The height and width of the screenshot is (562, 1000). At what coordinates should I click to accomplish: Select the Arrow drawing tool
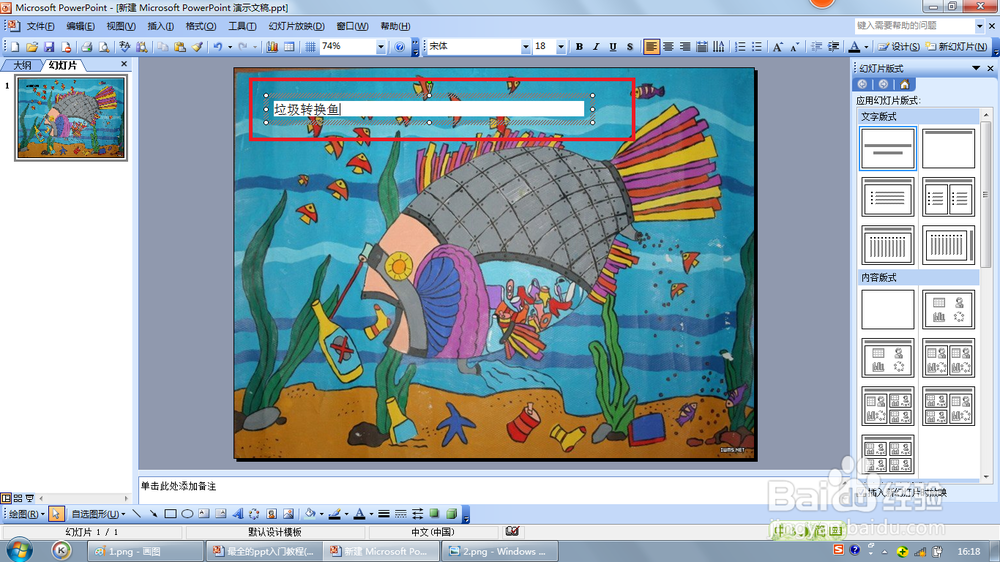click(153, 514)
